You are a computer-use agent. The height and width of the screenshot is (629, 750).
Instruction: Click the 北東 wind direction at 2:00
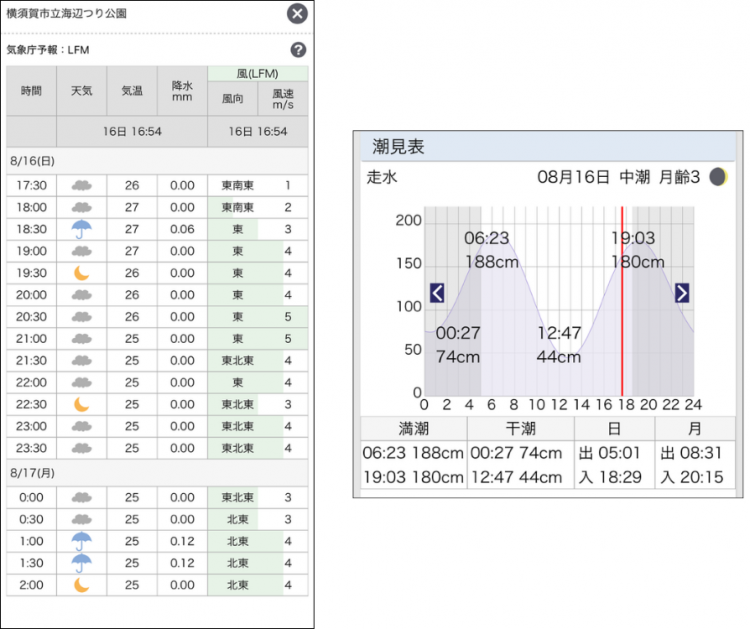coord(238,585)
